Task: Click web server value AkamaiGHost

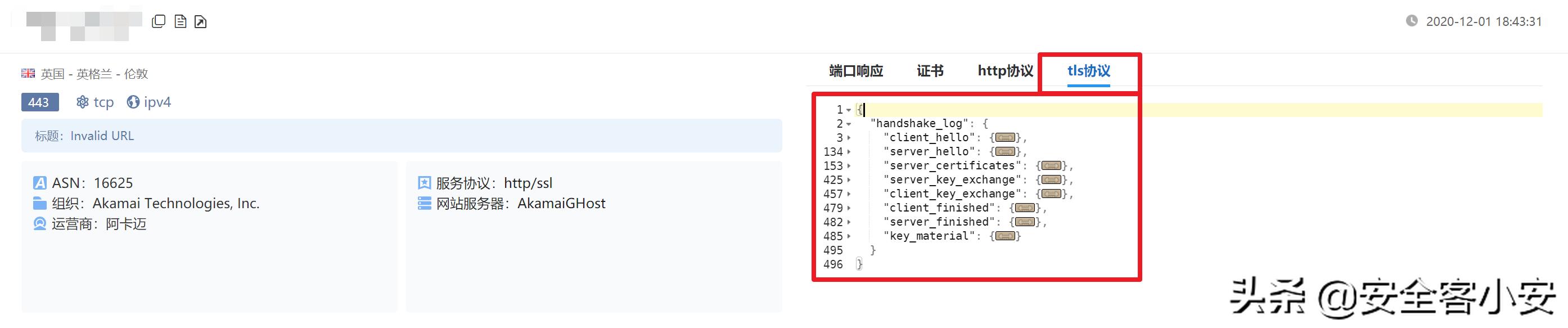Action: point(561,203)
